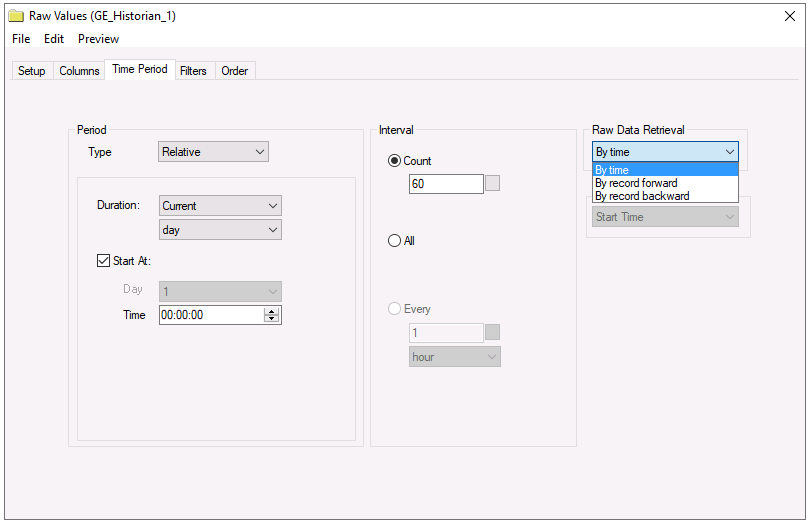Viewport: 811px width, 523px height.
Task: Choose By record forward option
Action: pyautogui.click(x=665, y=183)
